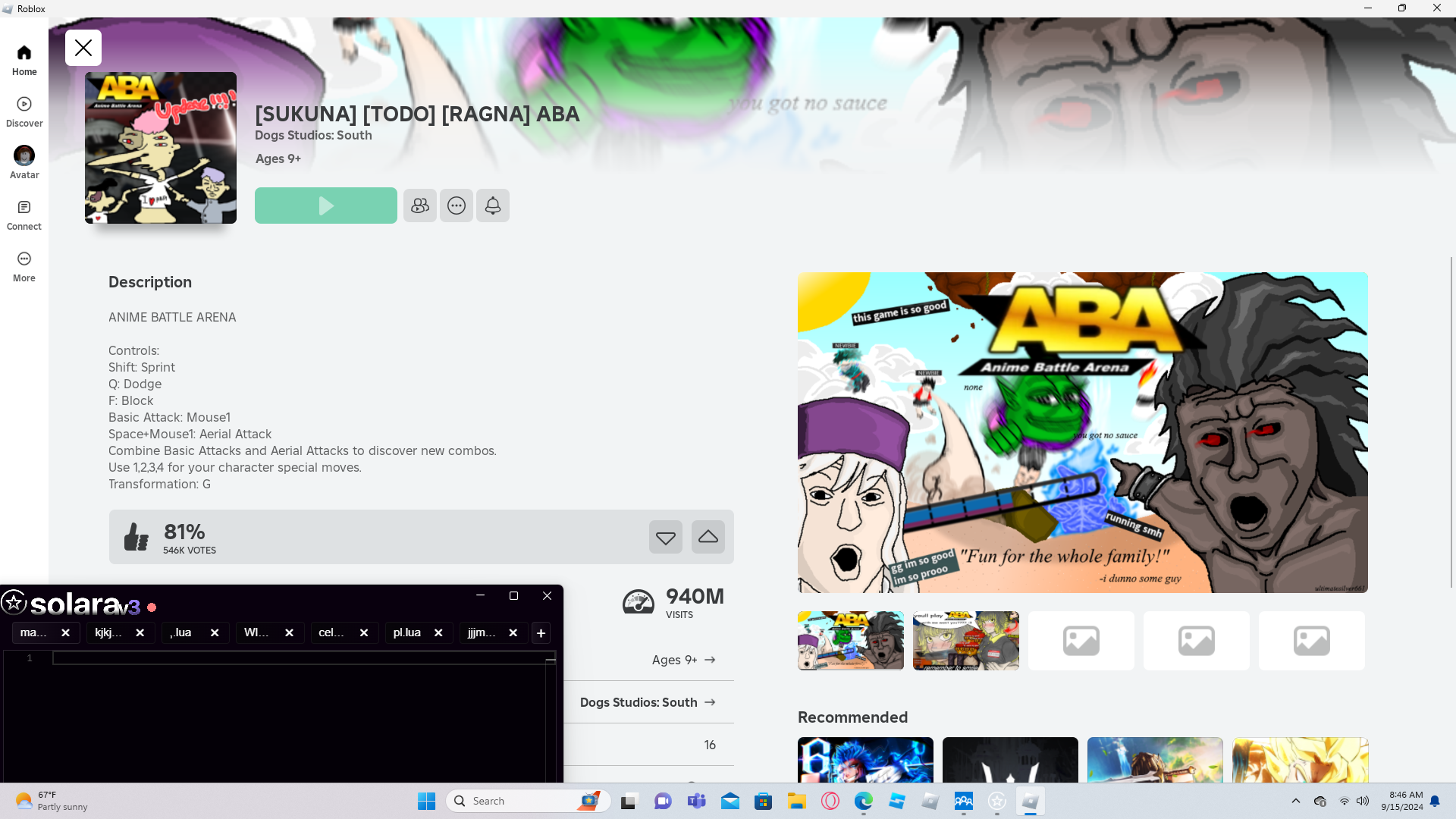
Task: Open the Avatar page
Action: [24, 163]
